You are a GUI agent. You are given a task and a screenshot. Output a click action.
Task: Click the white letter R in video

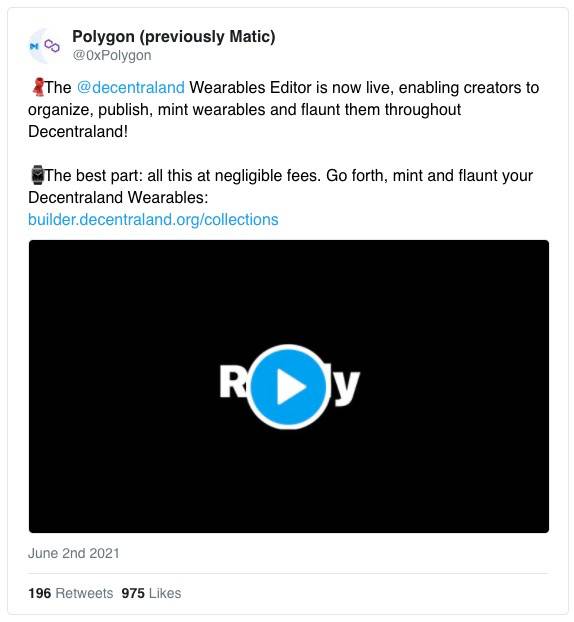[233, 381]
